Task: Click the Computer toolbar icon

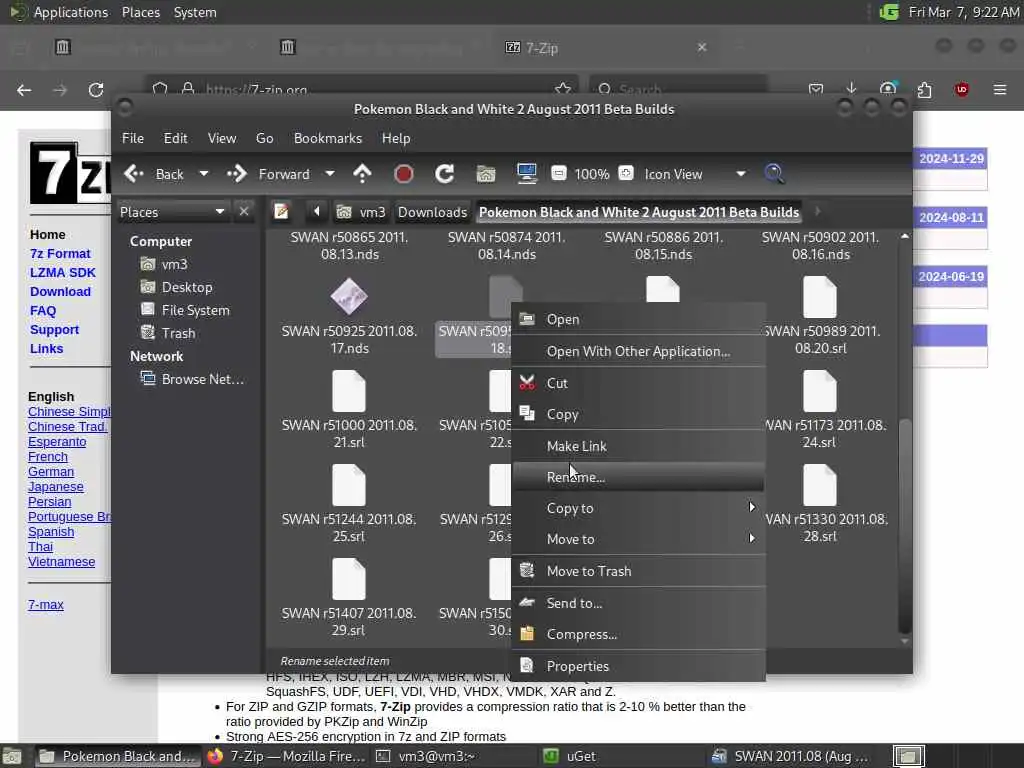Action: coord(526,174)
